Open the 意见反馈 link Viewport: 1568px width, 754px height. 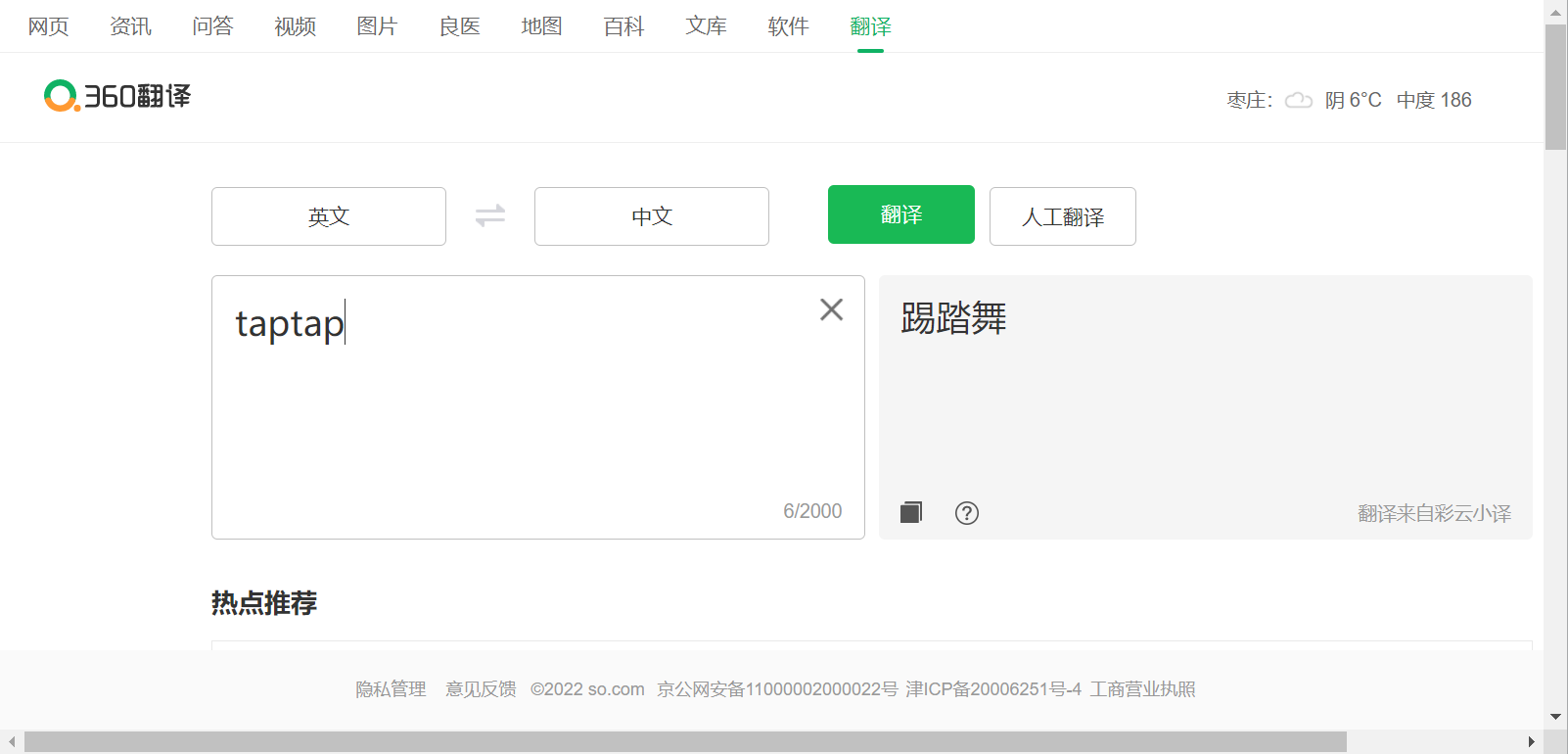click(481, 689)
